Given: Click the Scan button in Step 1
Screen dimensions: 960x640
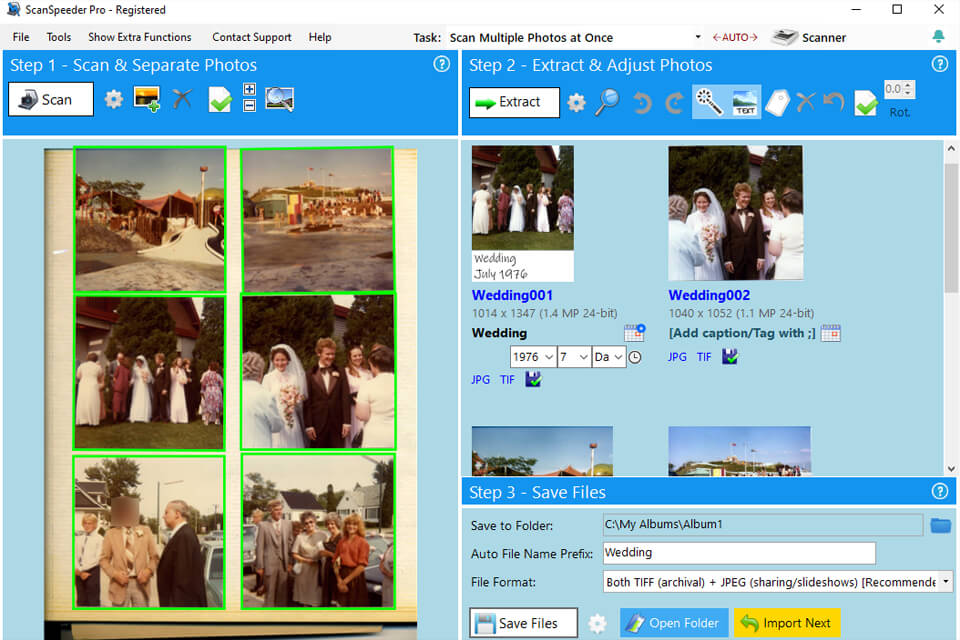Looking at the screenshot, I should [x=51, y=99].
